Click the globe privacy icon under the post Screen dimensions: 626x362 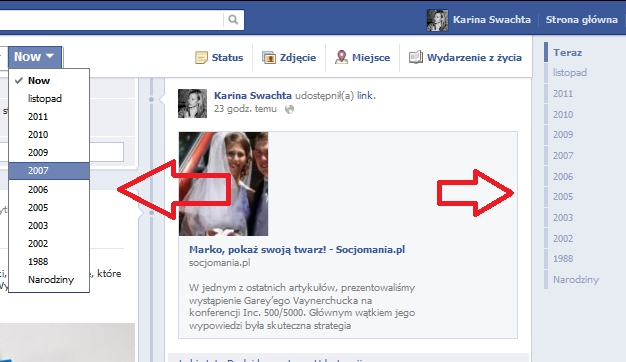289,109
